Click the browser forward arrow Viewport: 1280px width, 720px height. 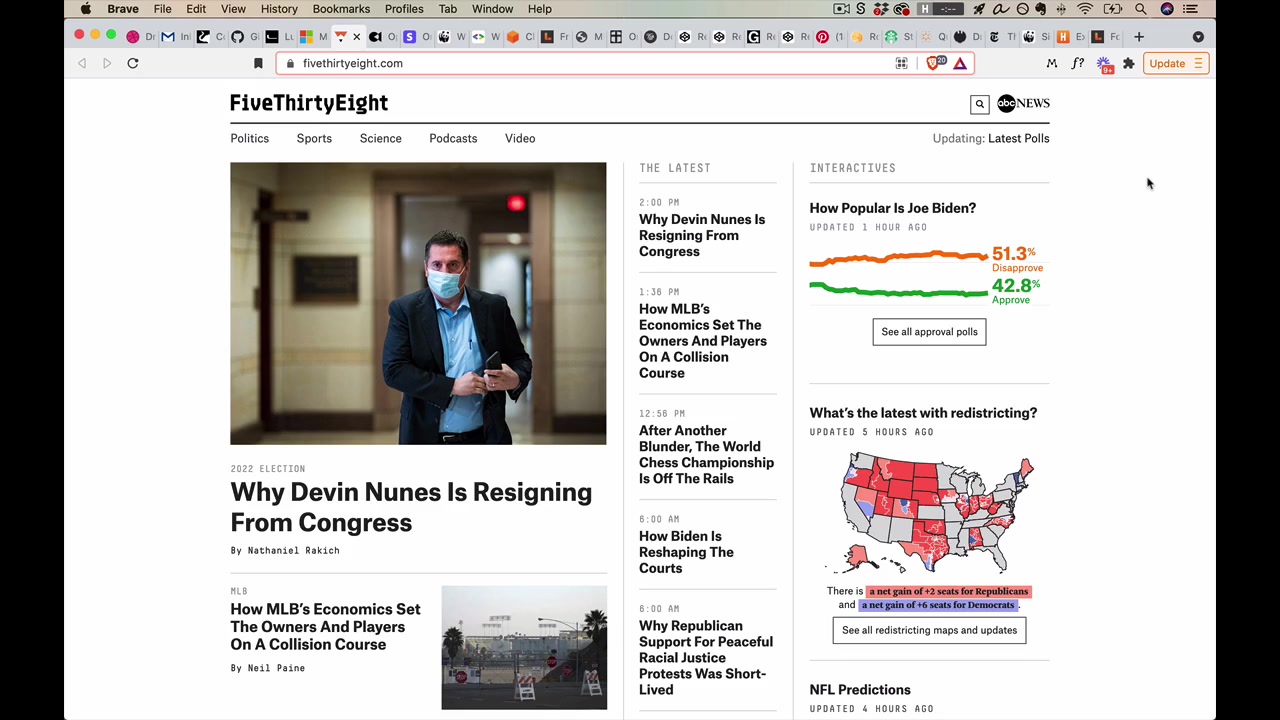[107, 63]
